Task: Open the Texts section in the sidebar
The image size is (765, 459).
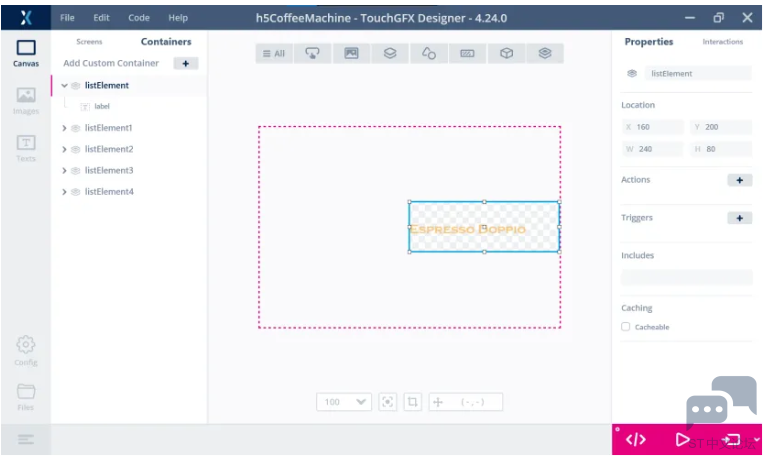Action: pyautogui.click(x=26, y=148)
